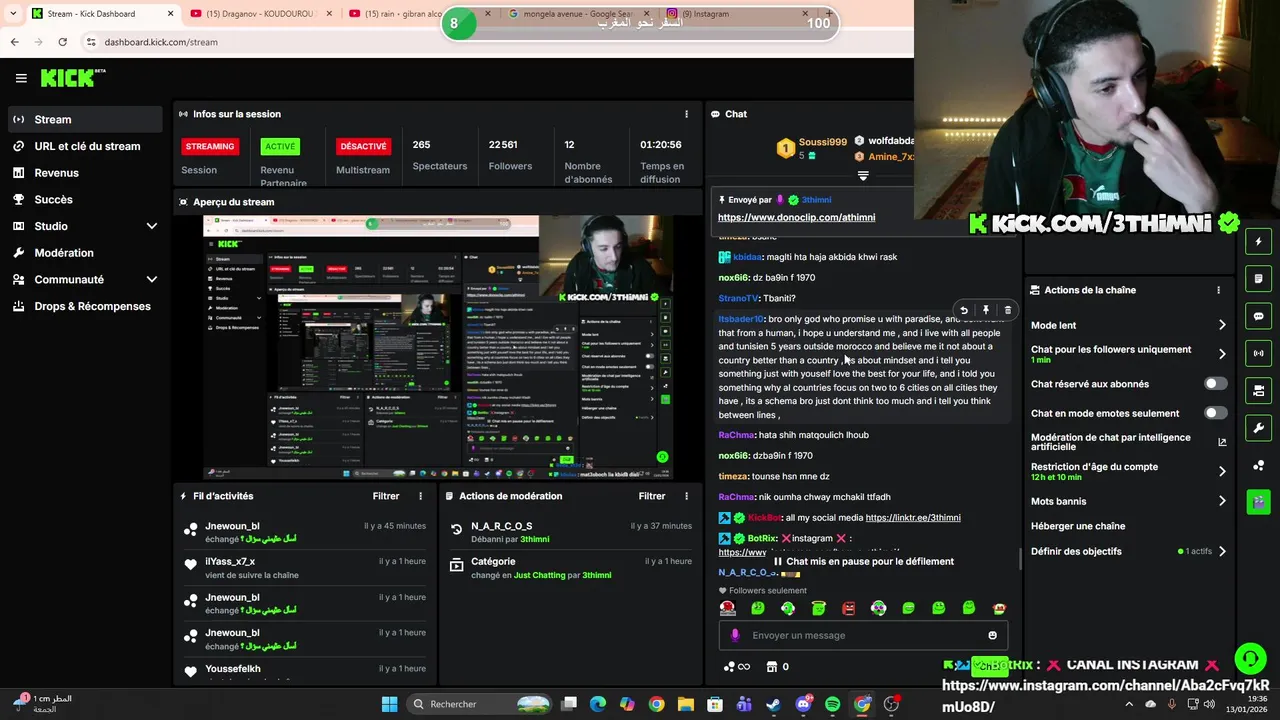Open the pinned donoclip.com/athimni link
This screenshot has height=720, width=1280.
[x=796, y=217]
